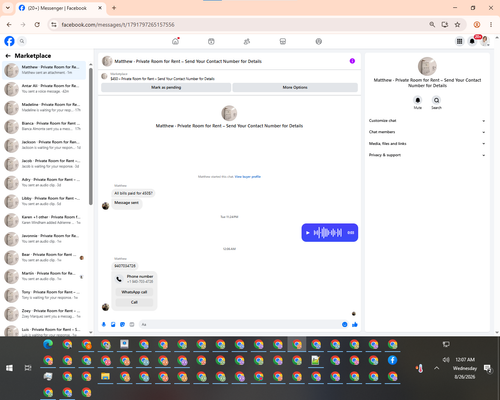Click the GIF icon in composer
This screenshot has width=500, height=400.
pyautogui.click(x=132, y=324)
